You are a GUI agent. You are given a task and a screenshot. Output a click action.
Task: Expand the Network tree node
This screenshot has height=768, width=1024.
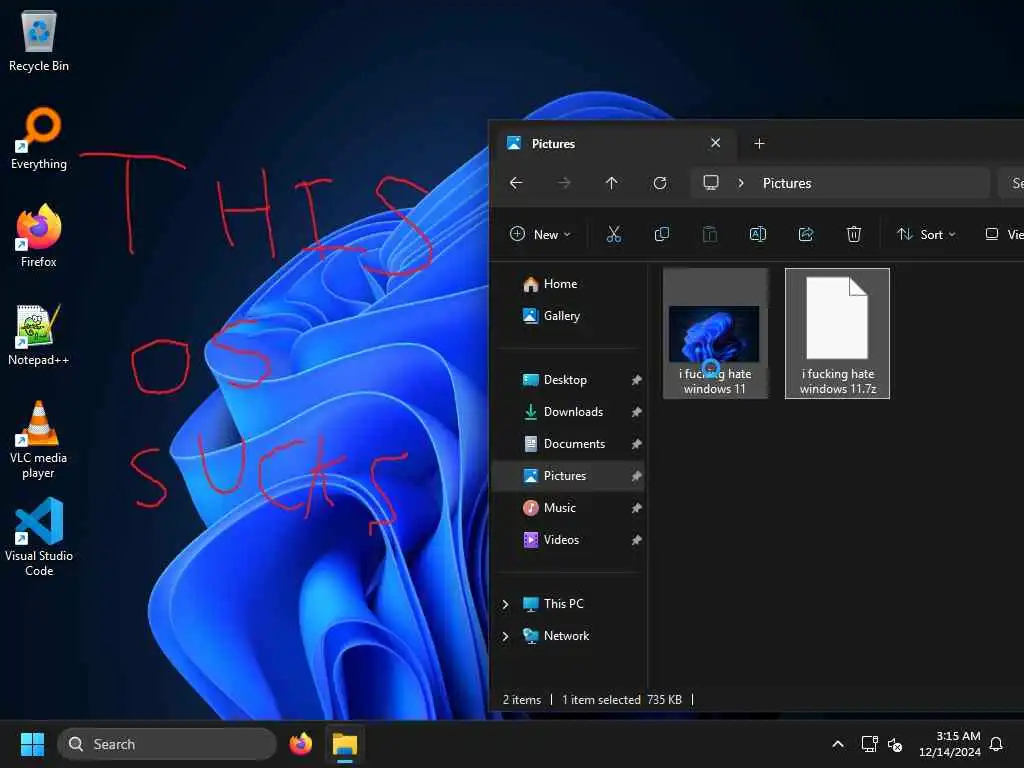[505, 636]
